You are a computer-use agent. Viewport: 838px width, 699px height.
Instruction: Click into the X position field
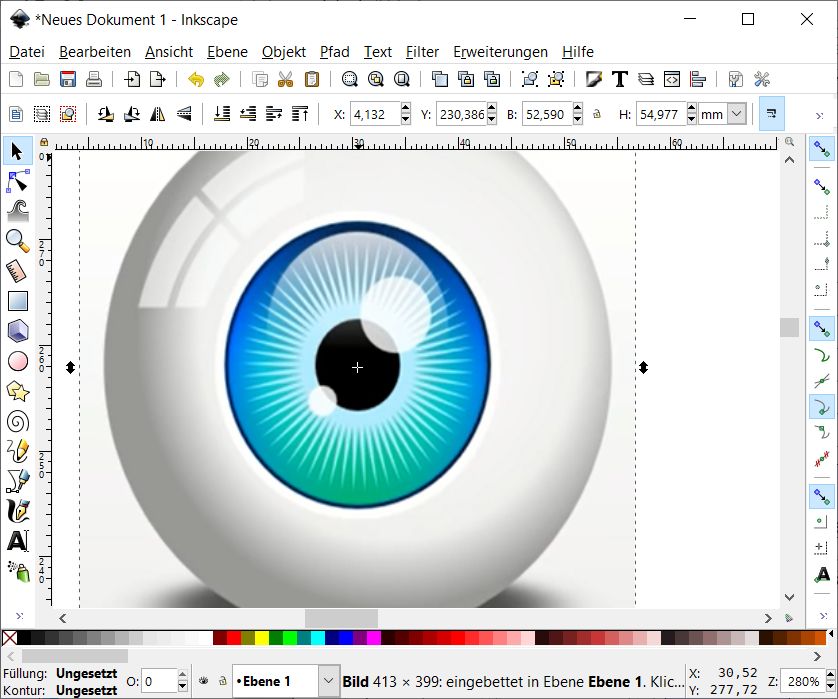pos(374,115)
